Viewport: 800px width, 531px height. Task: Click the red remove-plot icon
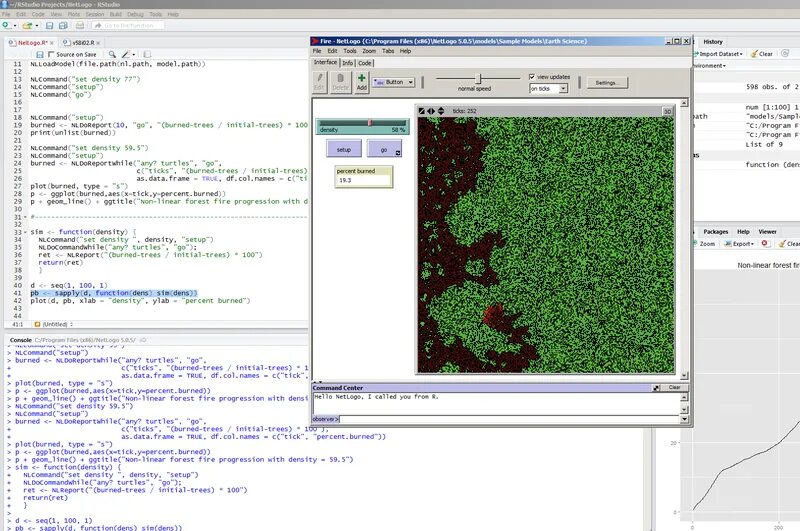click(x=764, y=243)
